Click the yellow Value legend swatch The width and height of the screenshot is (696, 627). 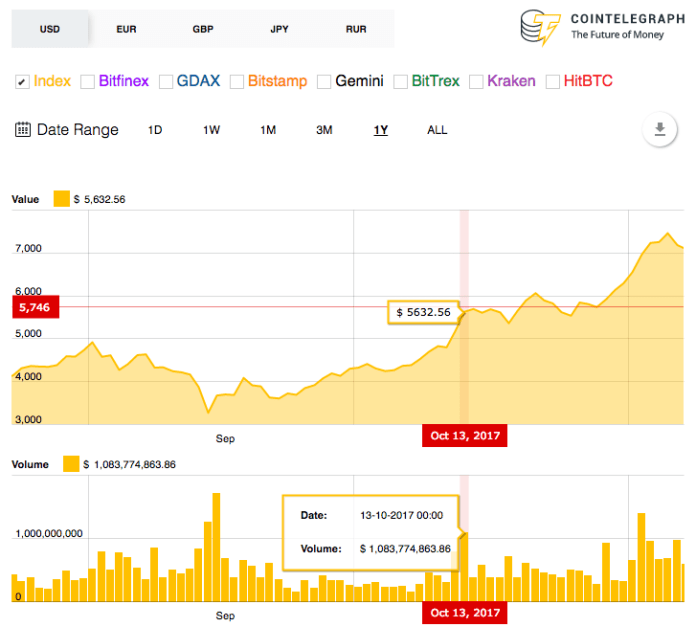(61, 199)
